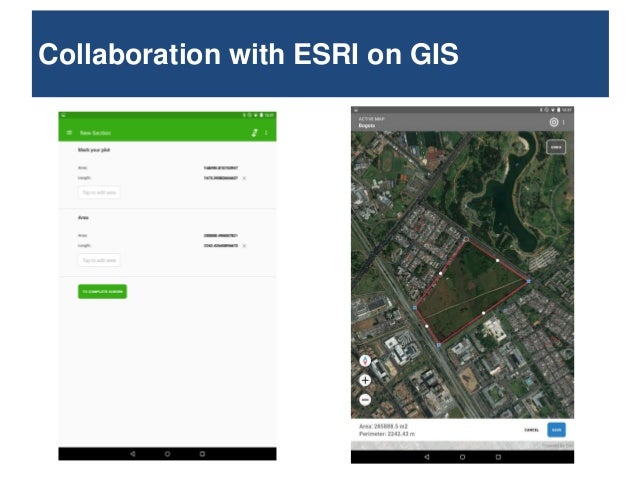Open hamburger menu in green form app
Viewport: 638px width, 479px height.
coord(69,133)
